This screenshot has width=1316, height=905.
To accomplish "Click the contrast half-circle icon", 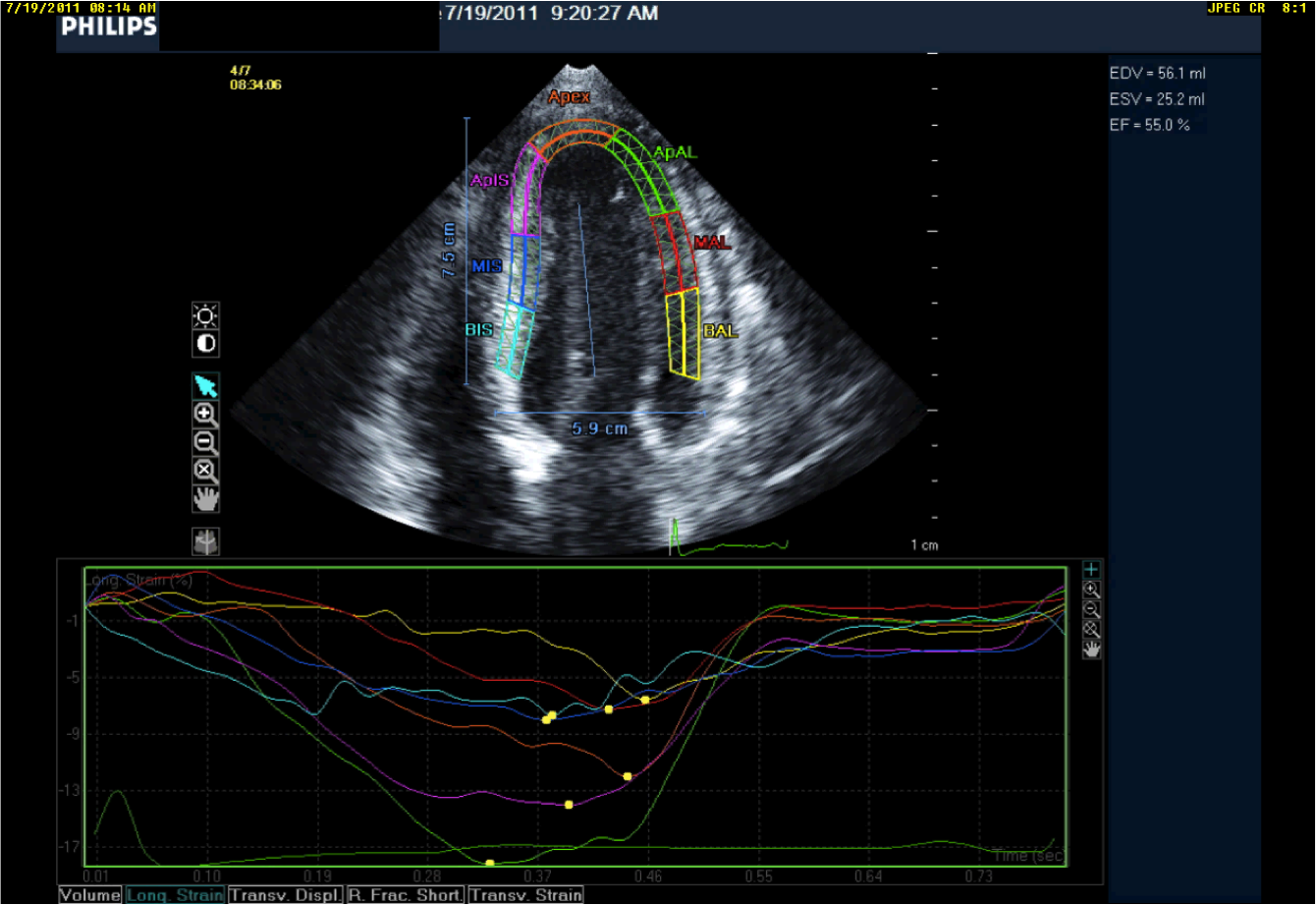I will 205,344.
